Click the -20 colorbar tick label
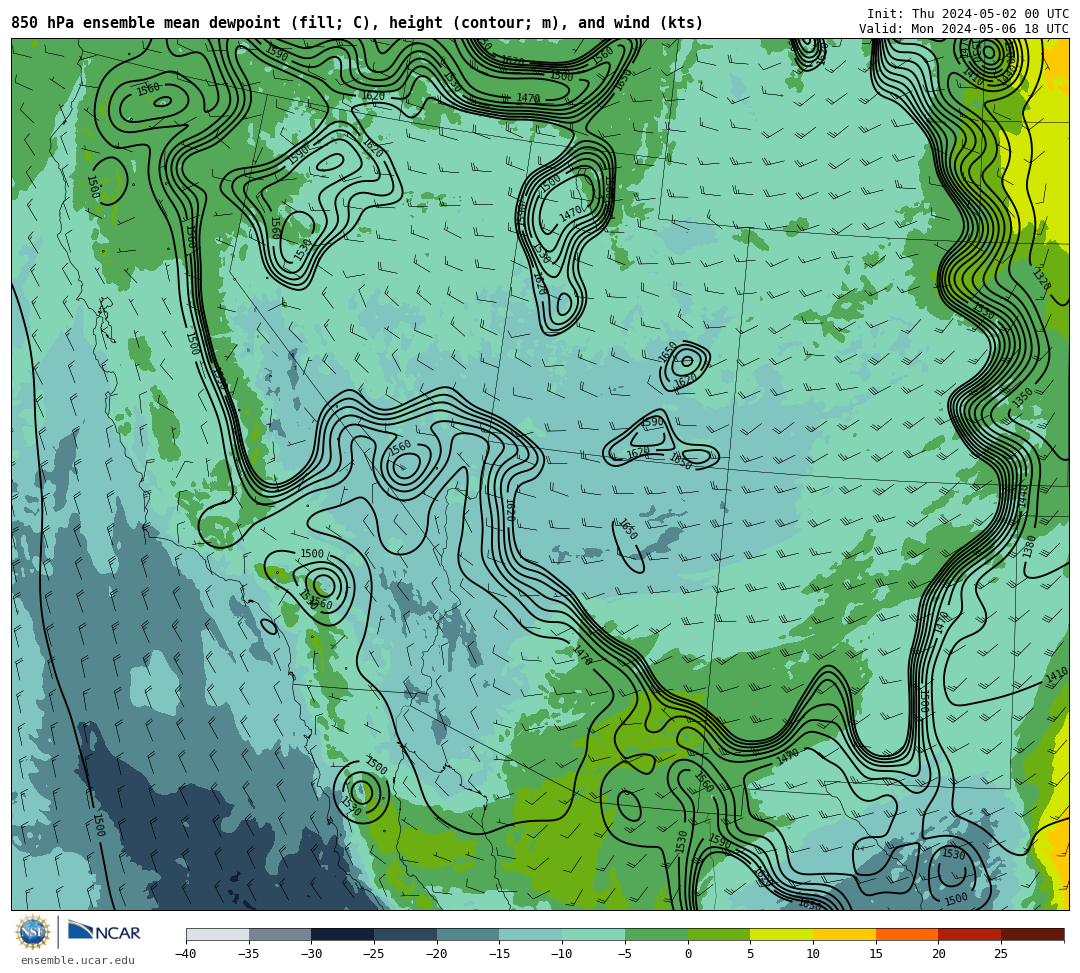This screenshot has width=1080, height=973. (x=437, y=954)
